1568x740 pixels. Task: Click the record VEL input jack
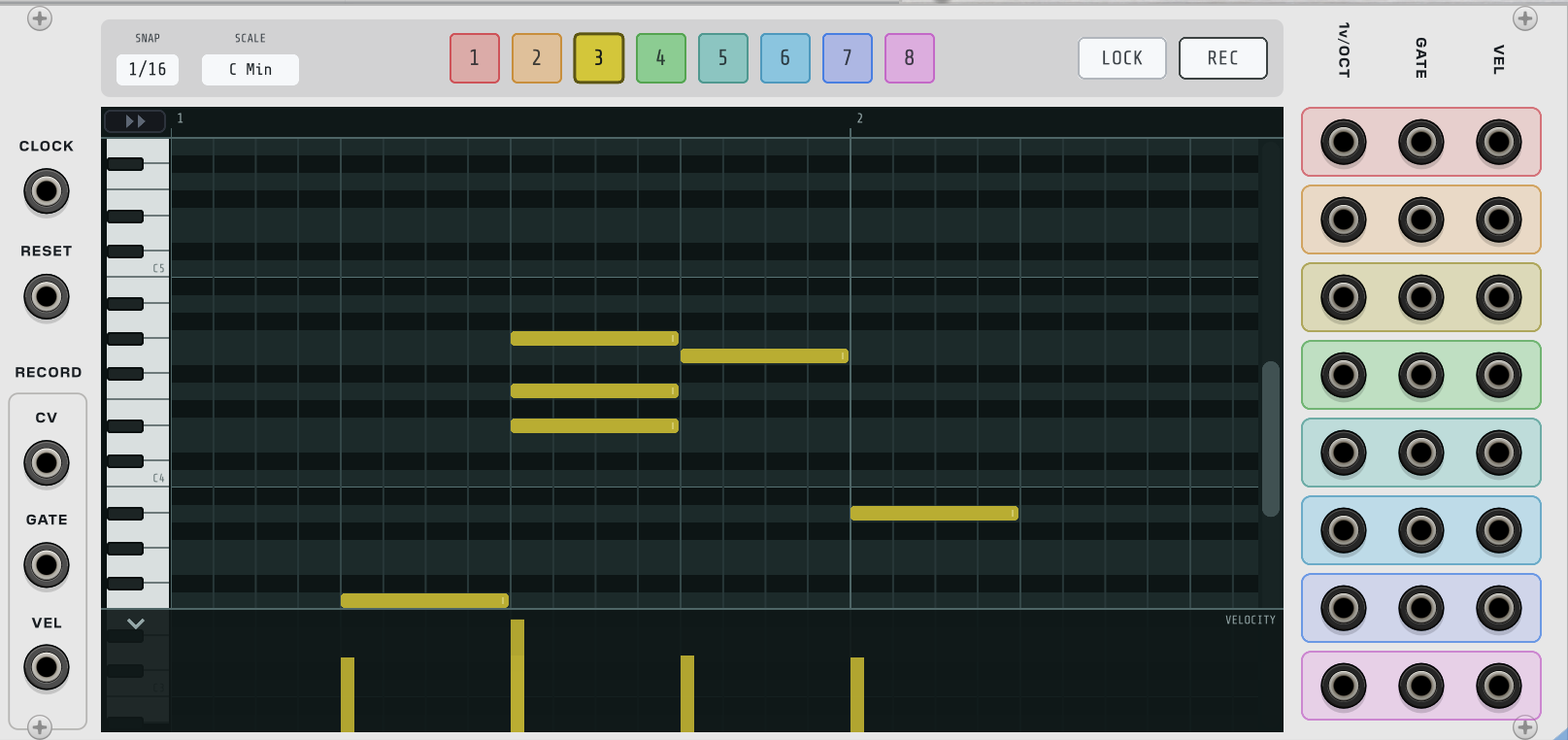[47, 667]
